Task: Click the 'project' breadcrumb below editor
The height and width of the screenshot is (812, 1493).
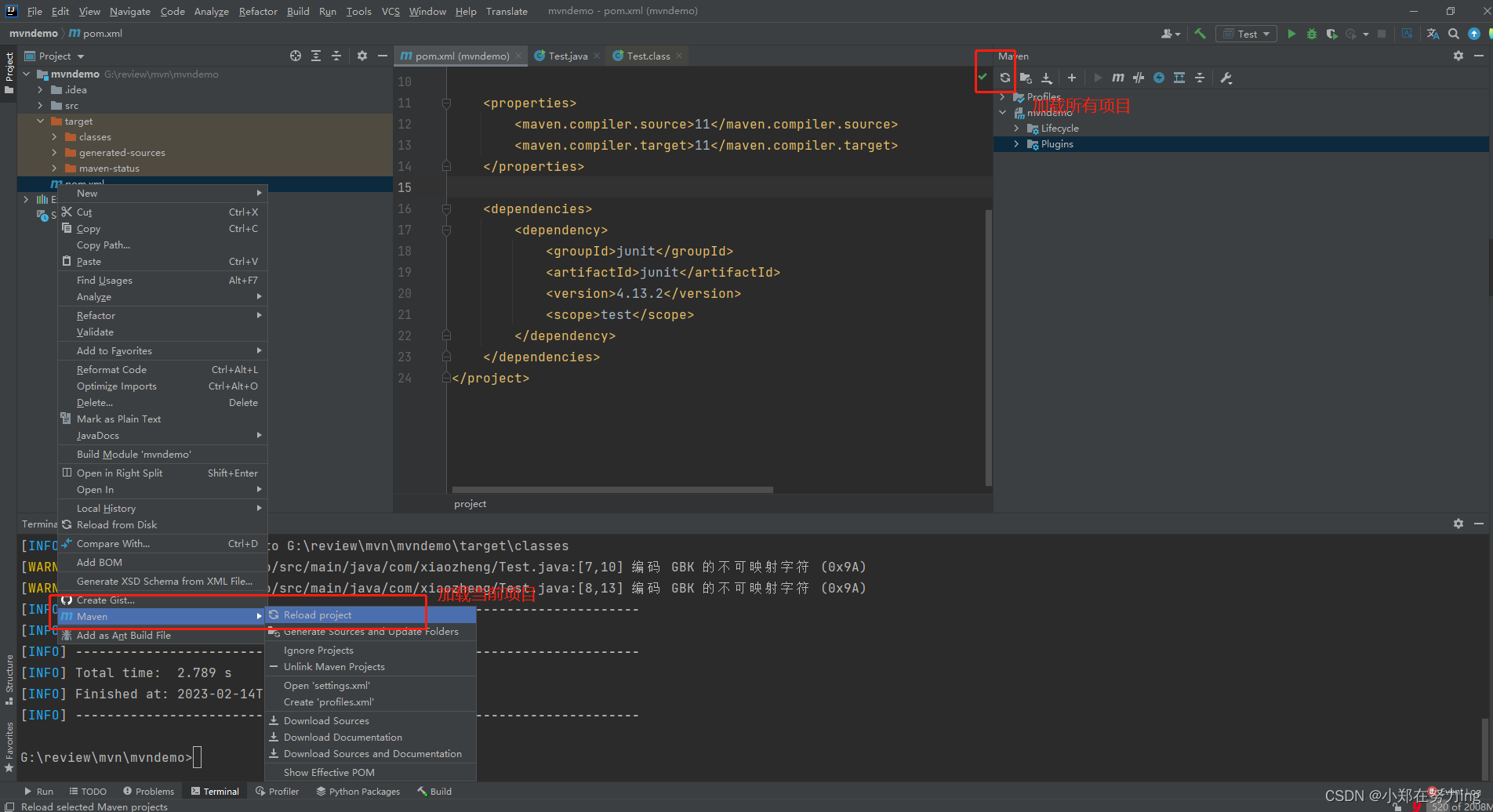Action: 470,504
